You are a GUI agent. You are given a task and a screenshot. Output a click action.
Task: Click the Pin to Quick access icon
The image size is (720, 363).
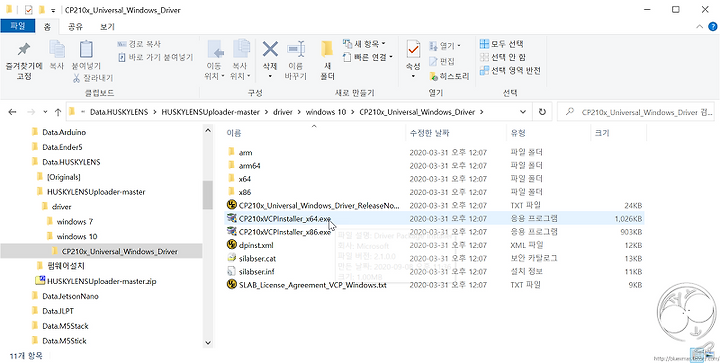point(23,50)
